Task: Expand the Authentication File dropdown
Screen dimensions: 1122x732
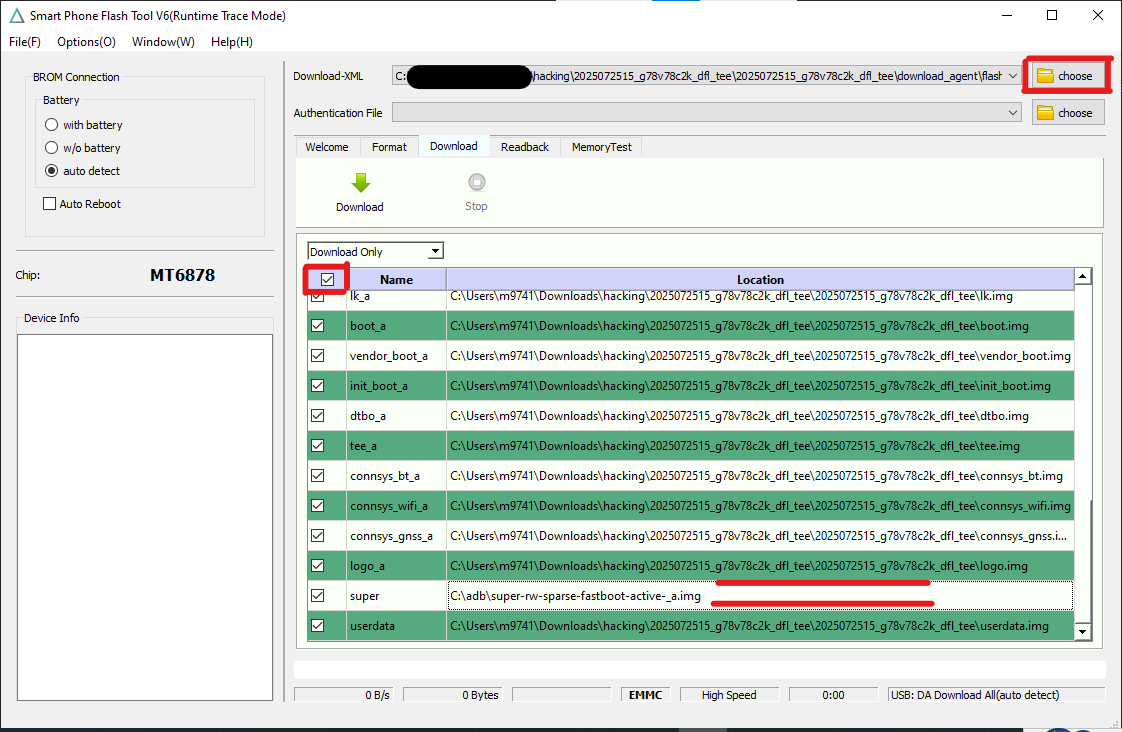Action: click(1014, 113)
